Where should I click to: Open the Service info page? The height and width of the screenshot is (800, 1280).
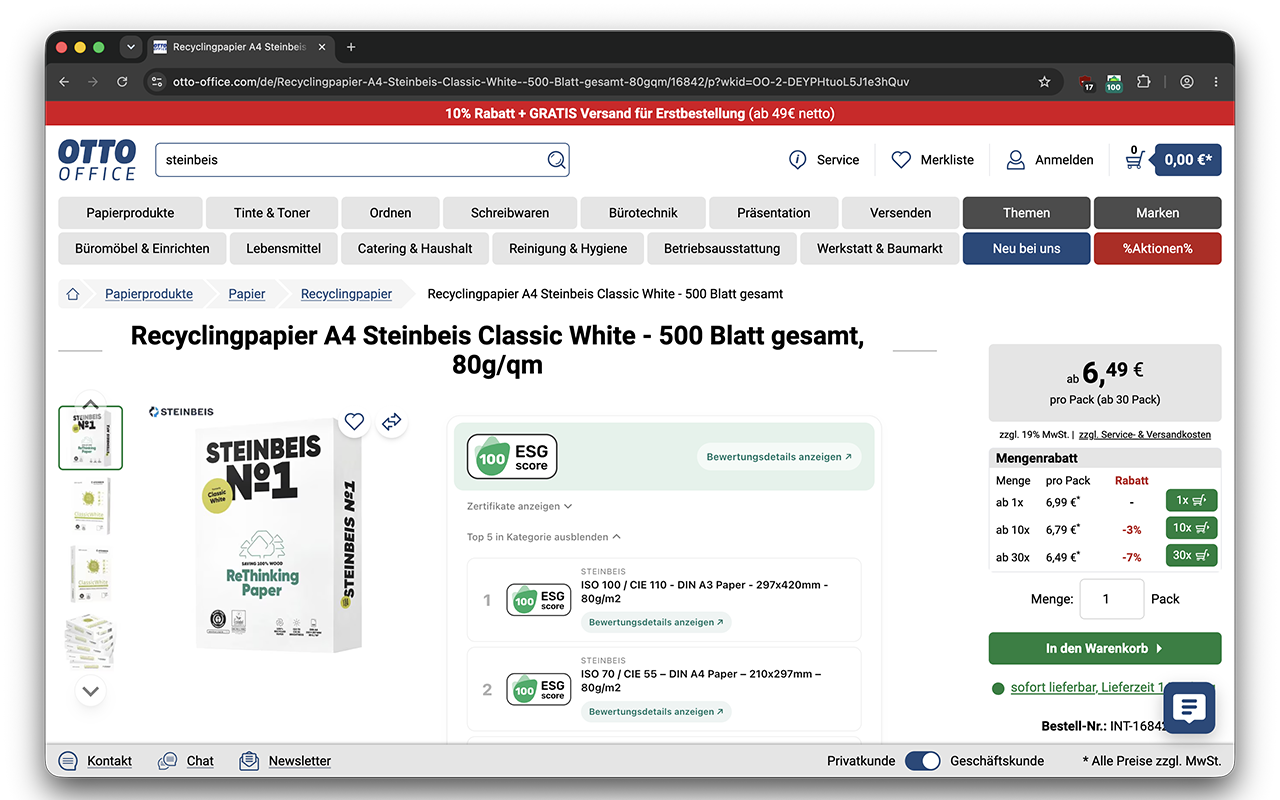[x=824, y=160]
